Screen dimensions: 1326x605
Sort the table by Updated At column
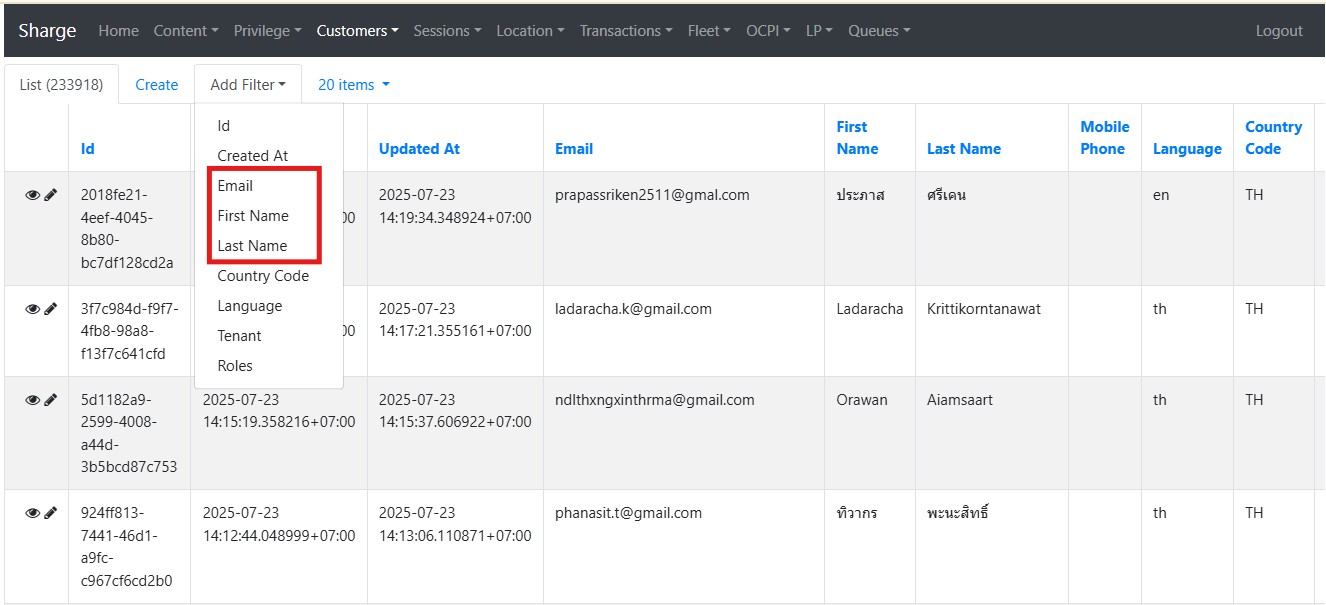[419, 149]
